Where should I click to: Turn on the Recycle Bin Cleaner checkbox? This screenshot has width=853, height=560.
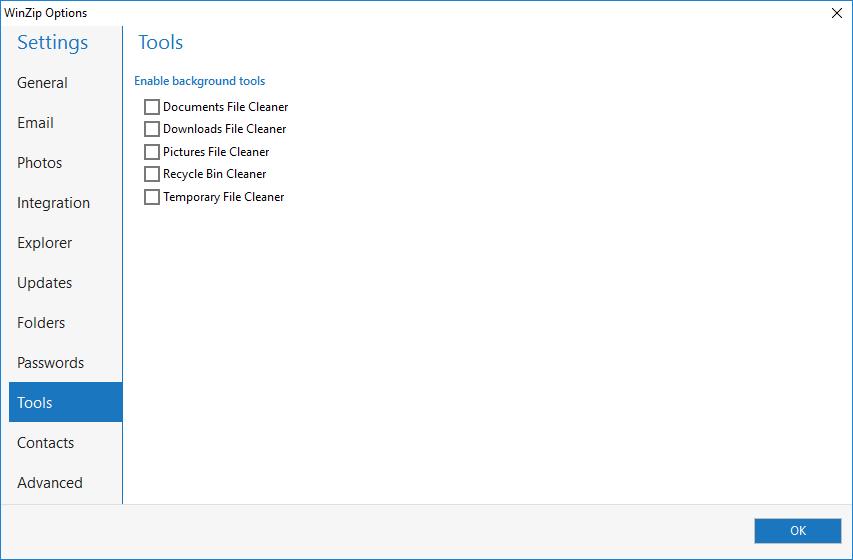152,174
